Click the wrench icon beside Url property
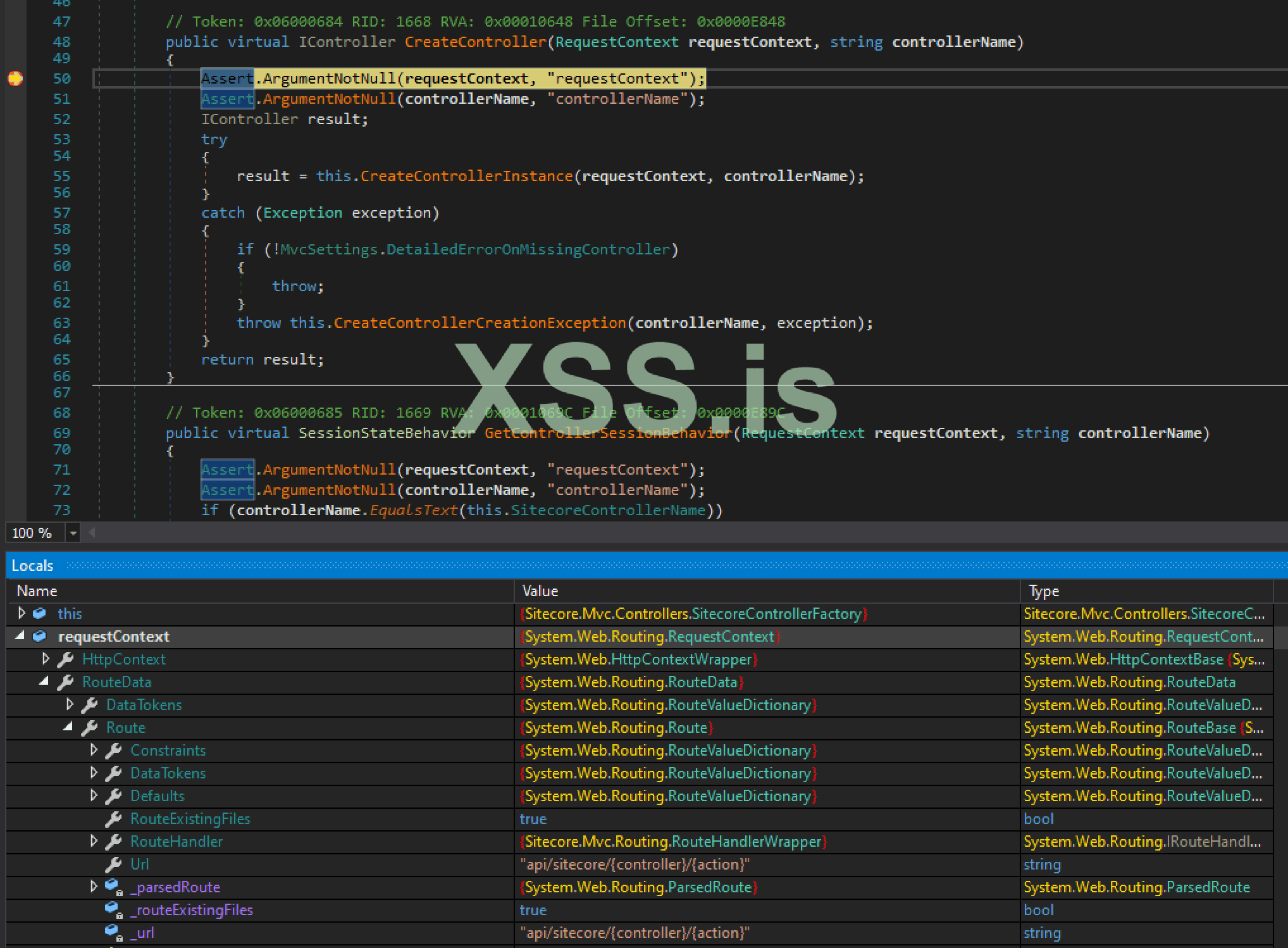 point(113,864)
